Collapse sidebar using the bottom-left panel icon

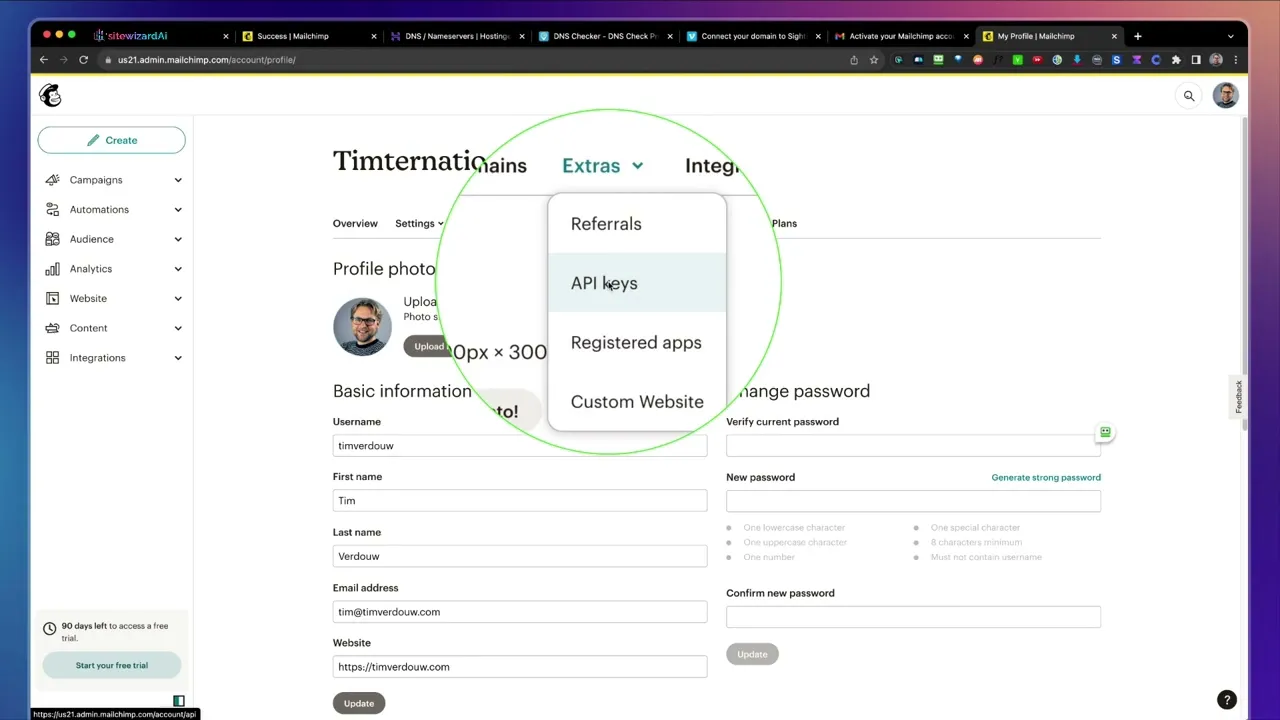179,701
